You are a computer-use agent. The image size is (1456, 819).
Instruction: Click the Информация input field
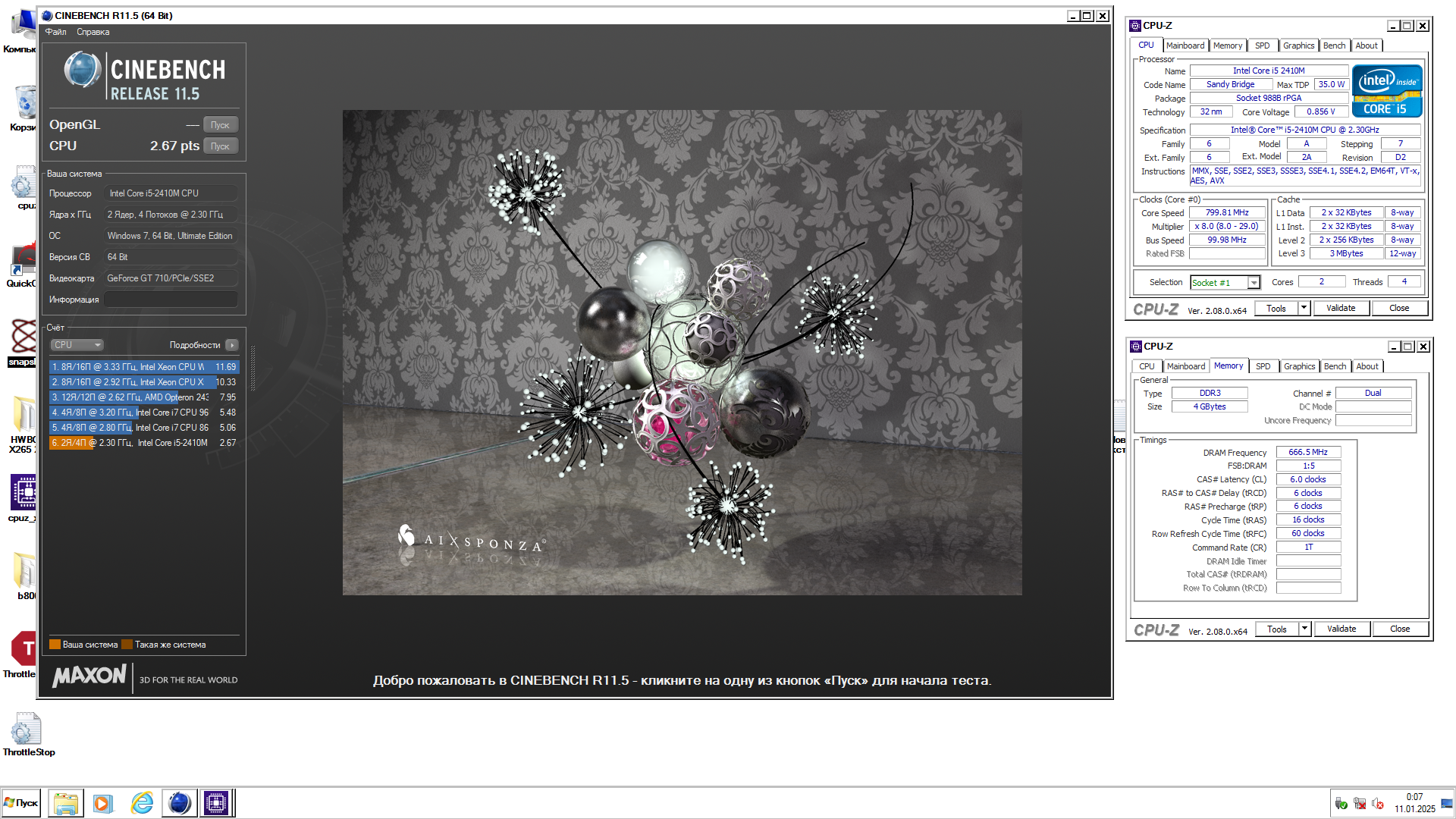[171, 300]
